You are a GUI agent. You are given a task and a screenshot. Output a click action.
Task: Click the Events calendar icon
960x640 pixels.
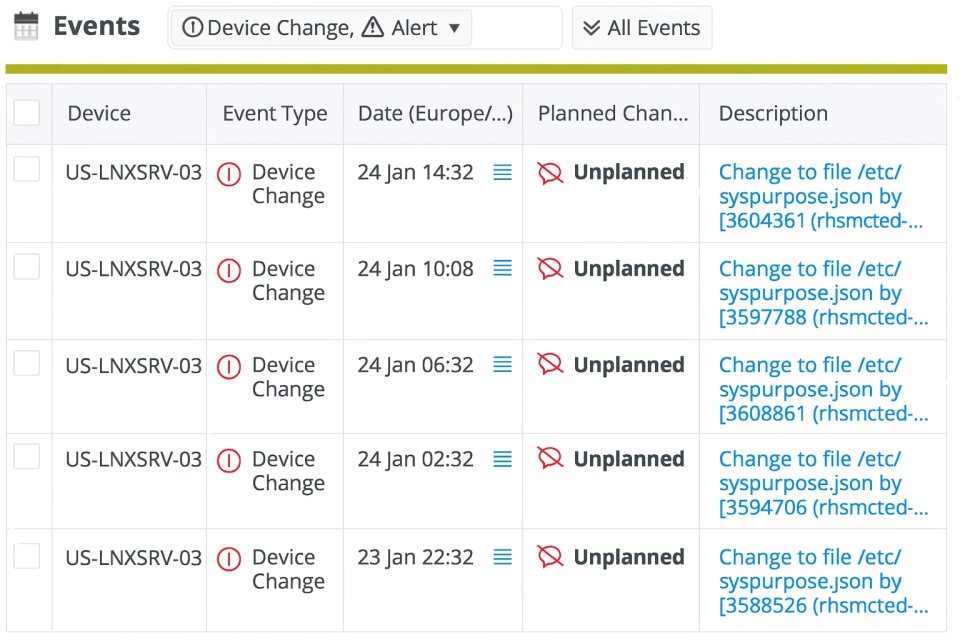pyautogui.click(x=26, y=26)
